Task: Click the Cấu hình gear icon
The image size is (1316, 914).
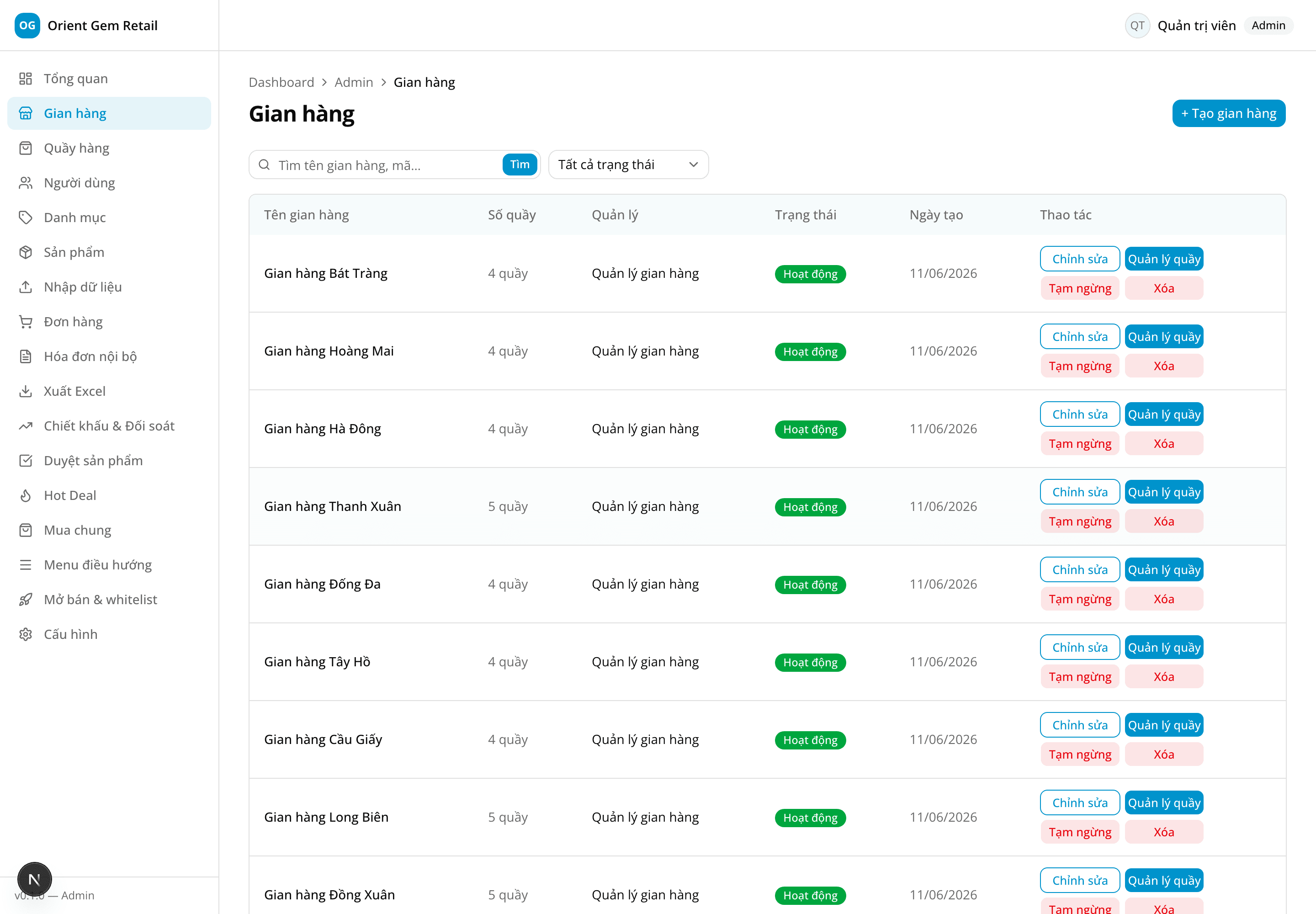Action: click(x=26, y=634)
